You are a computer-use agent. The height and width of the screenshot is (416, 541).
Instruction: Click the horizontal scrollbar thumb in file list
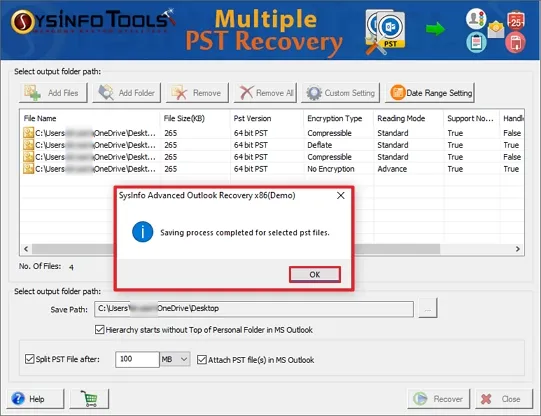[x=236, y=249]
